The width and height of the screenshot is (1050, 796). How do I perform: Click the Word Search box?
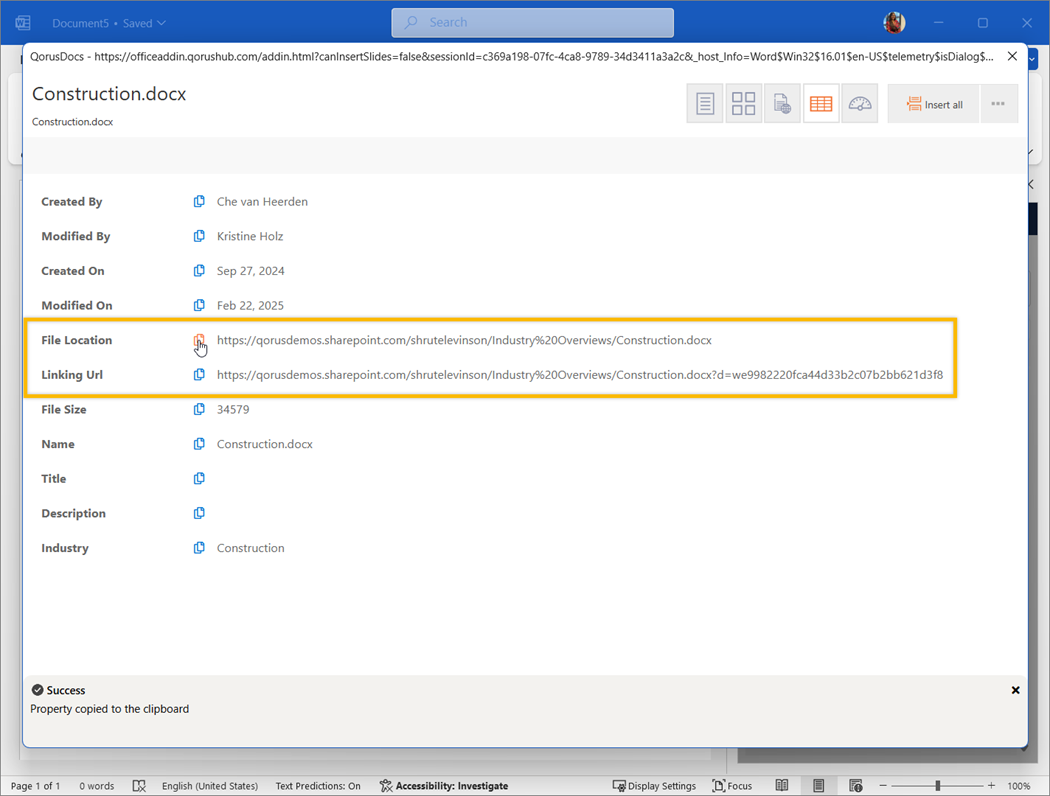532,22
